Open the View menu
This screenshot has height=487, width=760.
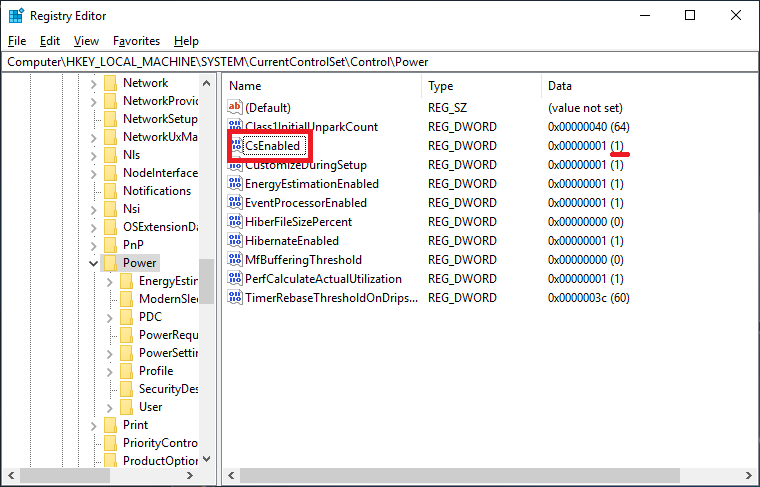[x=86, y=41]
